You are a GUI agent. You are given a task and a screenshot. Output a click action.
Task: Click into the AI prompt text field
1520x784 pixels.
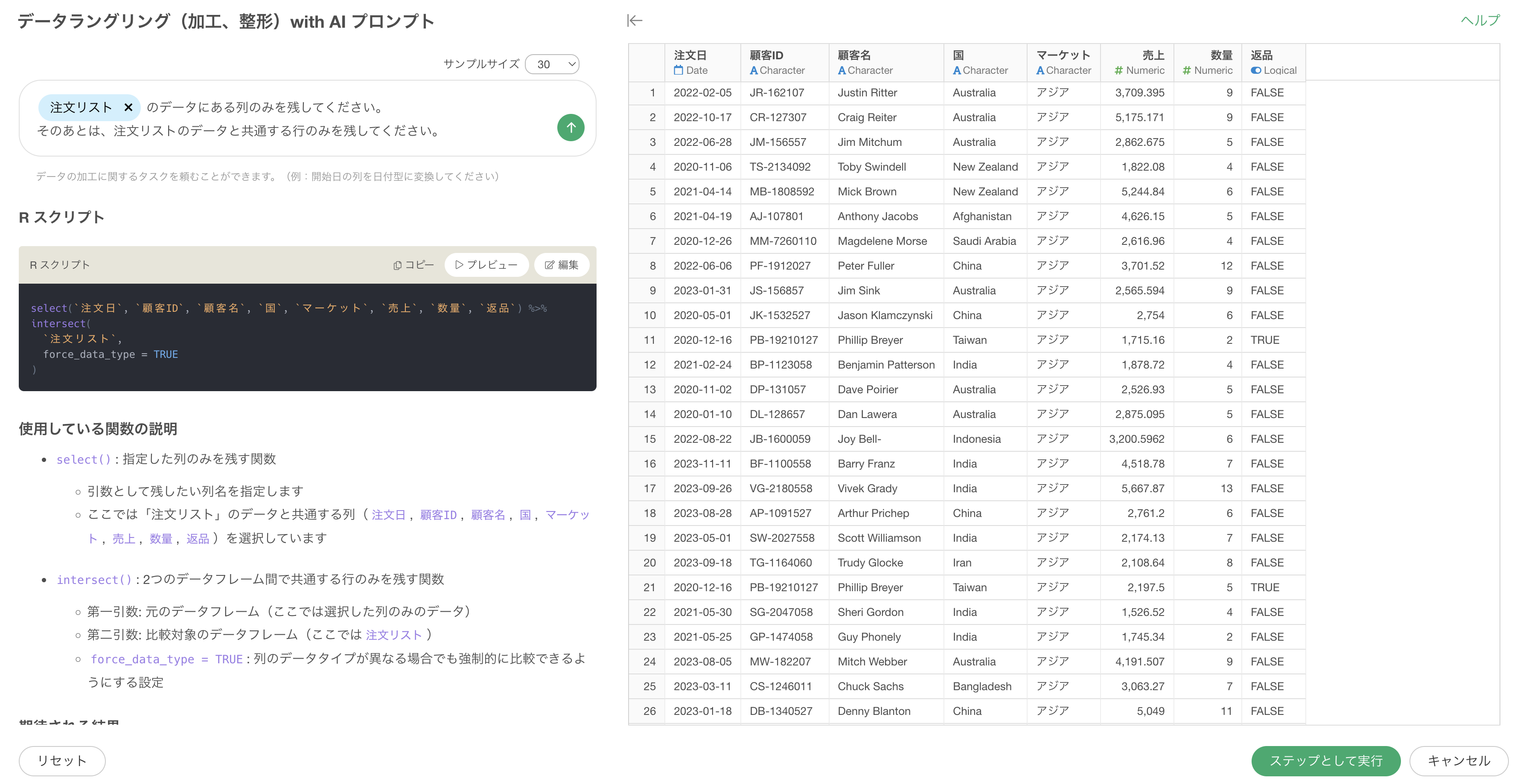coord(295,131)
